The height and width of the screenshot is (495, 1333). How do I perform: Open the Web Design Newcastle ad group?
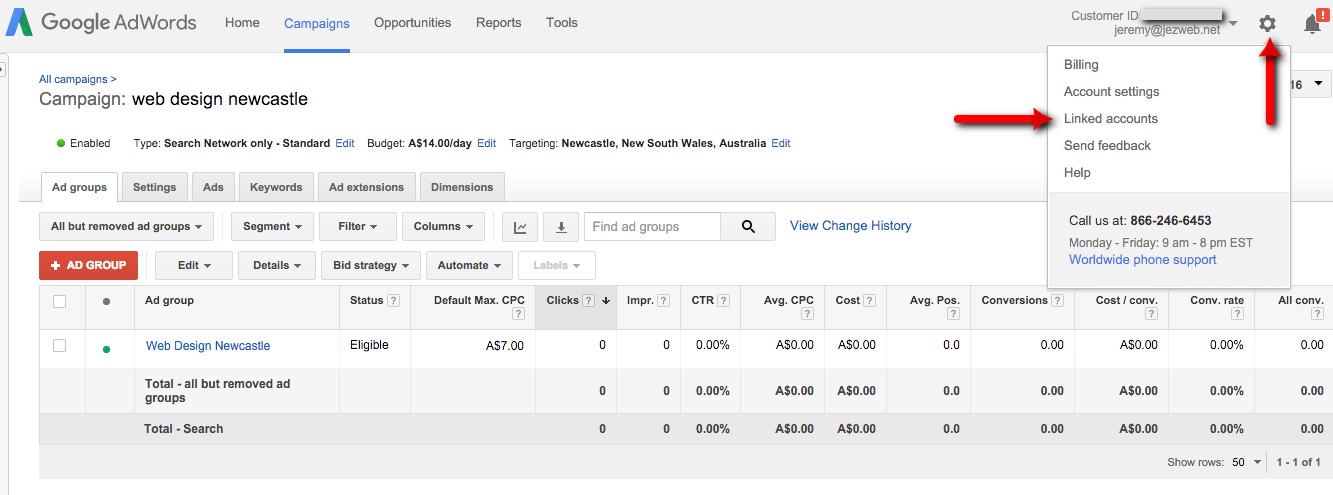pyautogui.click(x=208, y=346)
